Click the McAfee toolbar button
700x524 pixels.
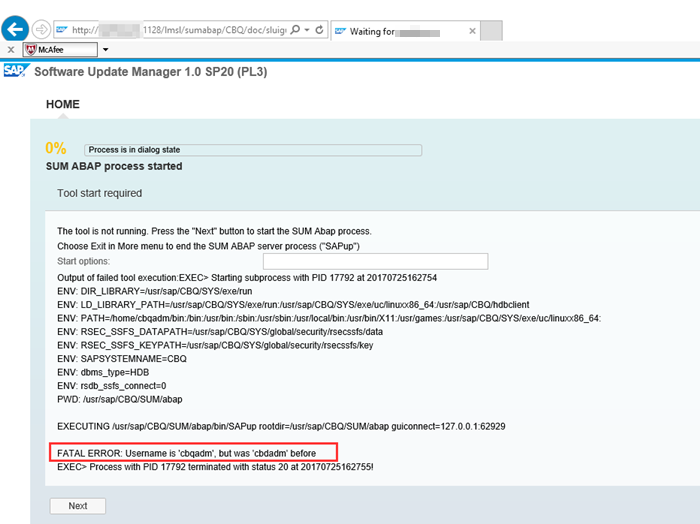[x=60, y=50]
